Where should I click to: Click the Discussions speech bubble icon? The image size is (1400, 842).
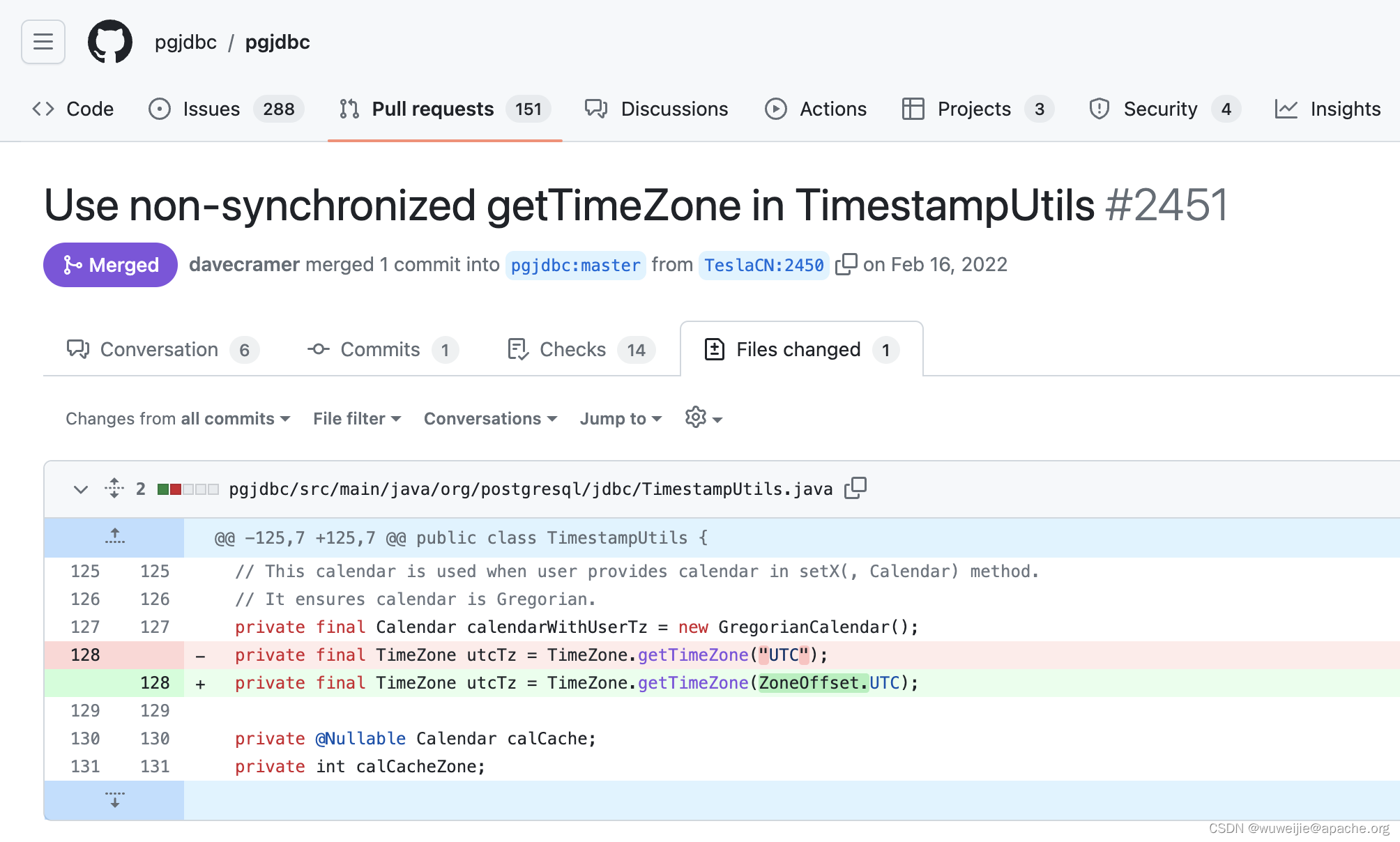click(x=596, y=109)
